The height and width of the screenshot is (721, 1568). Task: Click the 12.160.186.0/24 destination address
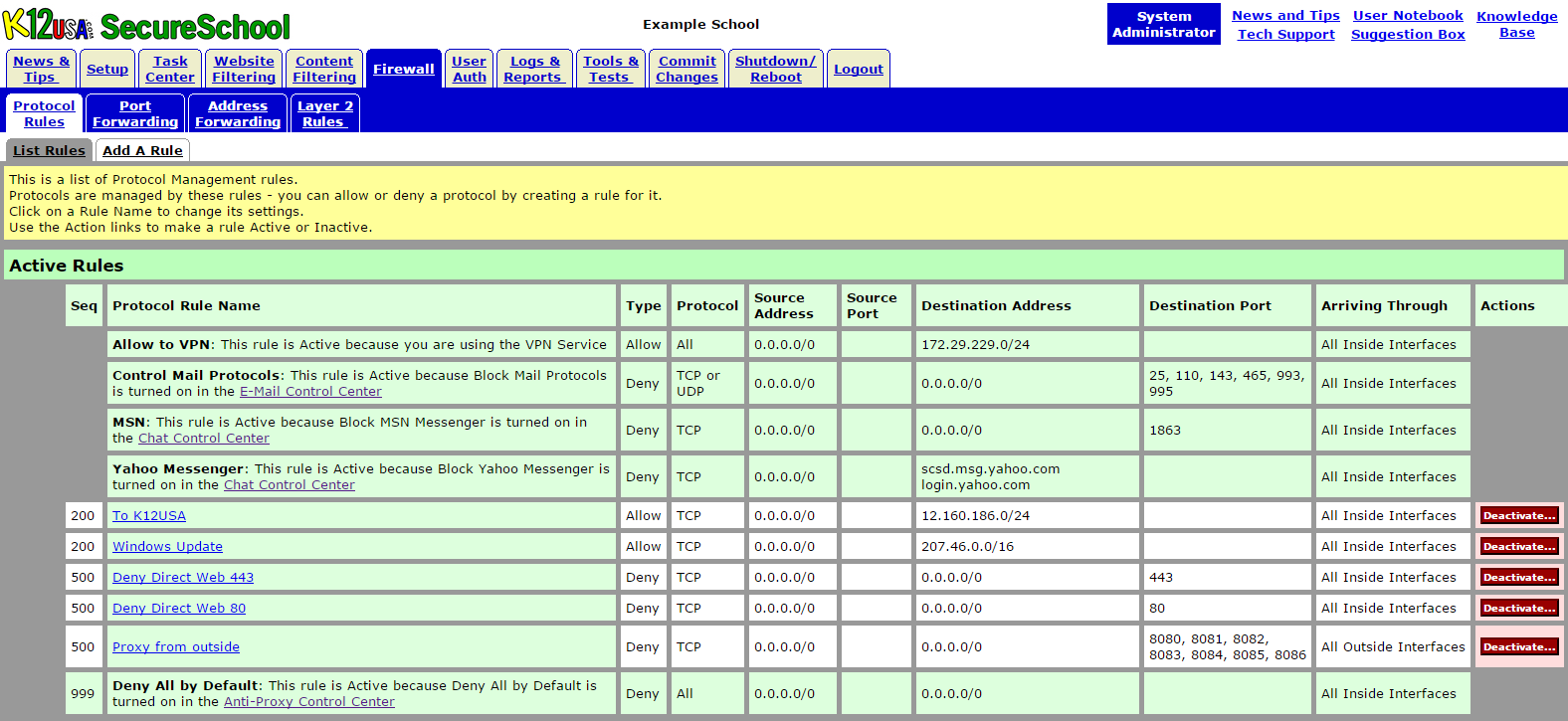pos(975,516)
